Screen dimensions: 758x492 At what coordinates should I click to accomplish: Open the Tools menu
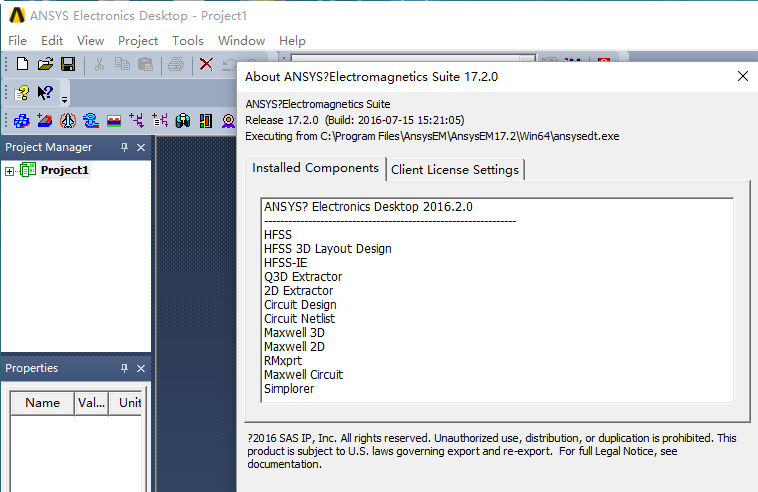pyautogui.click(x=188, y=41)
